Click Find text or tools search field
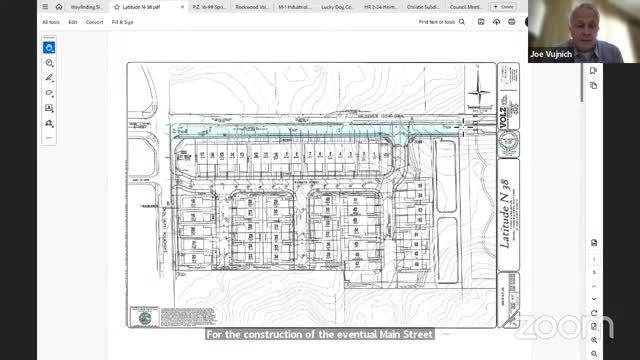 point(437,22)
